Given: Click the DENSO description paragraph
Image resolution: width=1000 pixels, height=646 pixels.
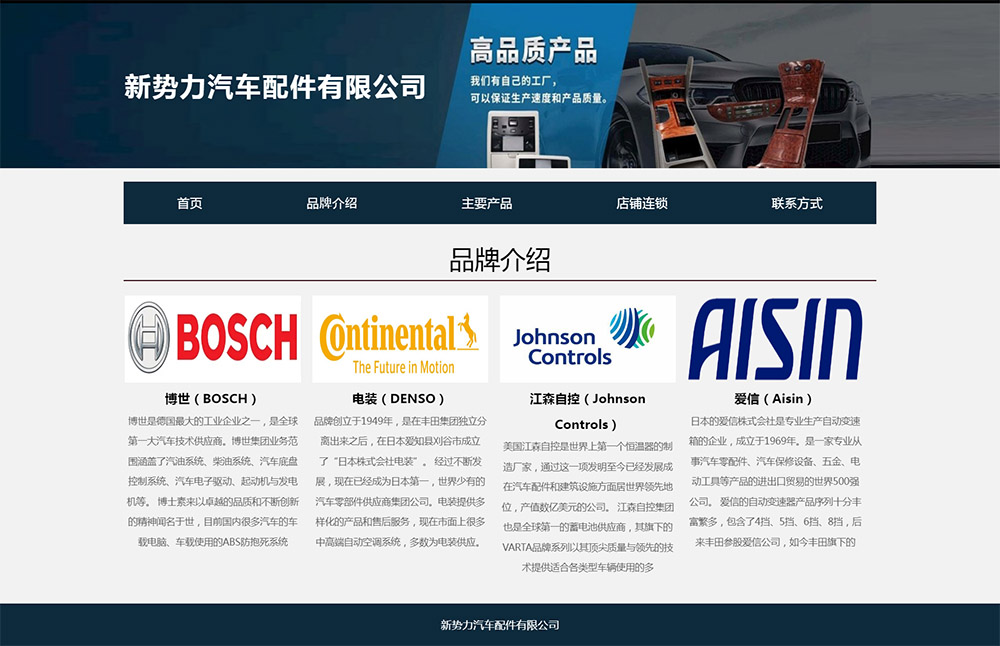Looking at the screenshot, I should (x=400, y=481).
